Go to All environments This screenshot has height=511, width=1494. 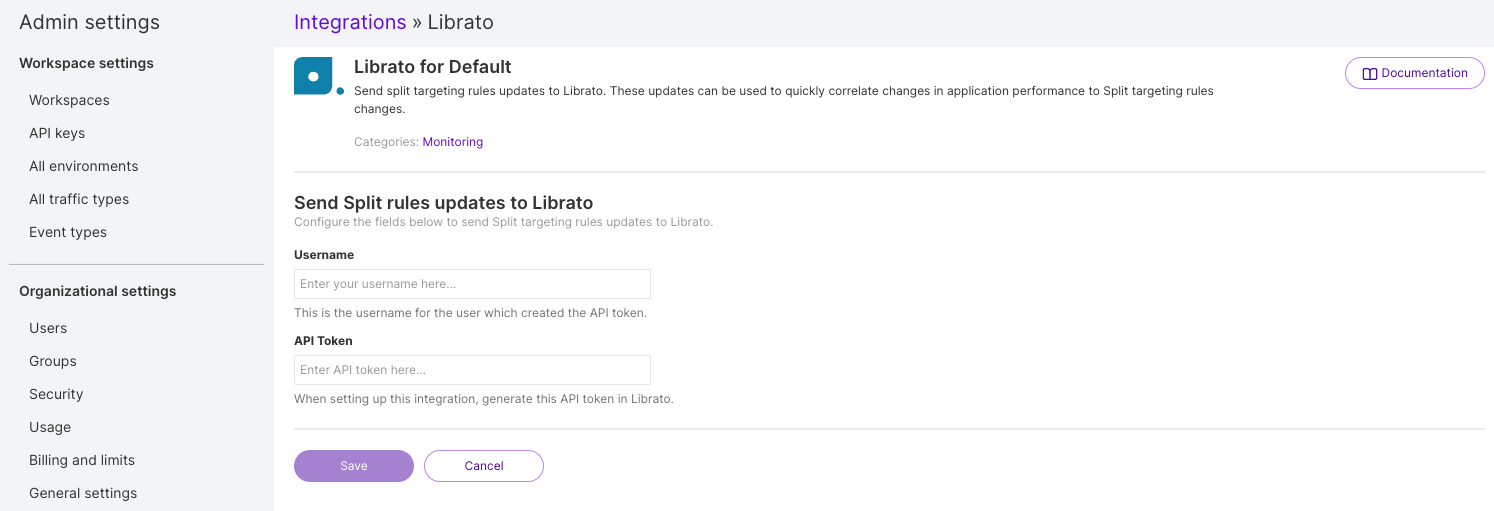coord(84,166)
